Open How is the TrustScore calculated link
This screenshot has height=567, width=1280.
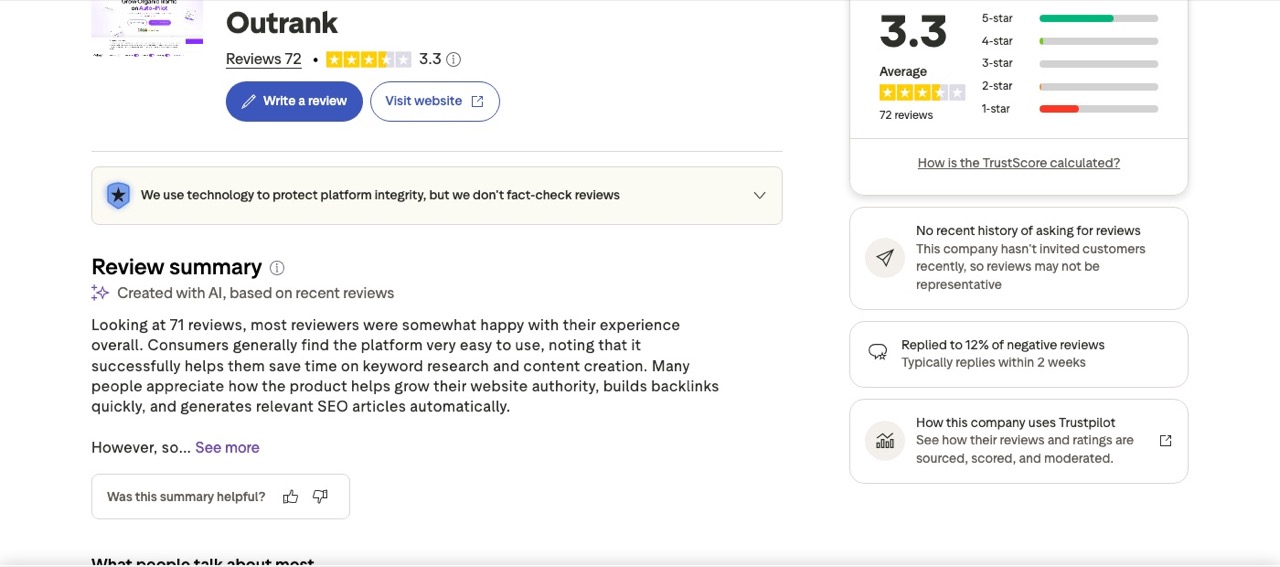click(x=1019, y=163)
